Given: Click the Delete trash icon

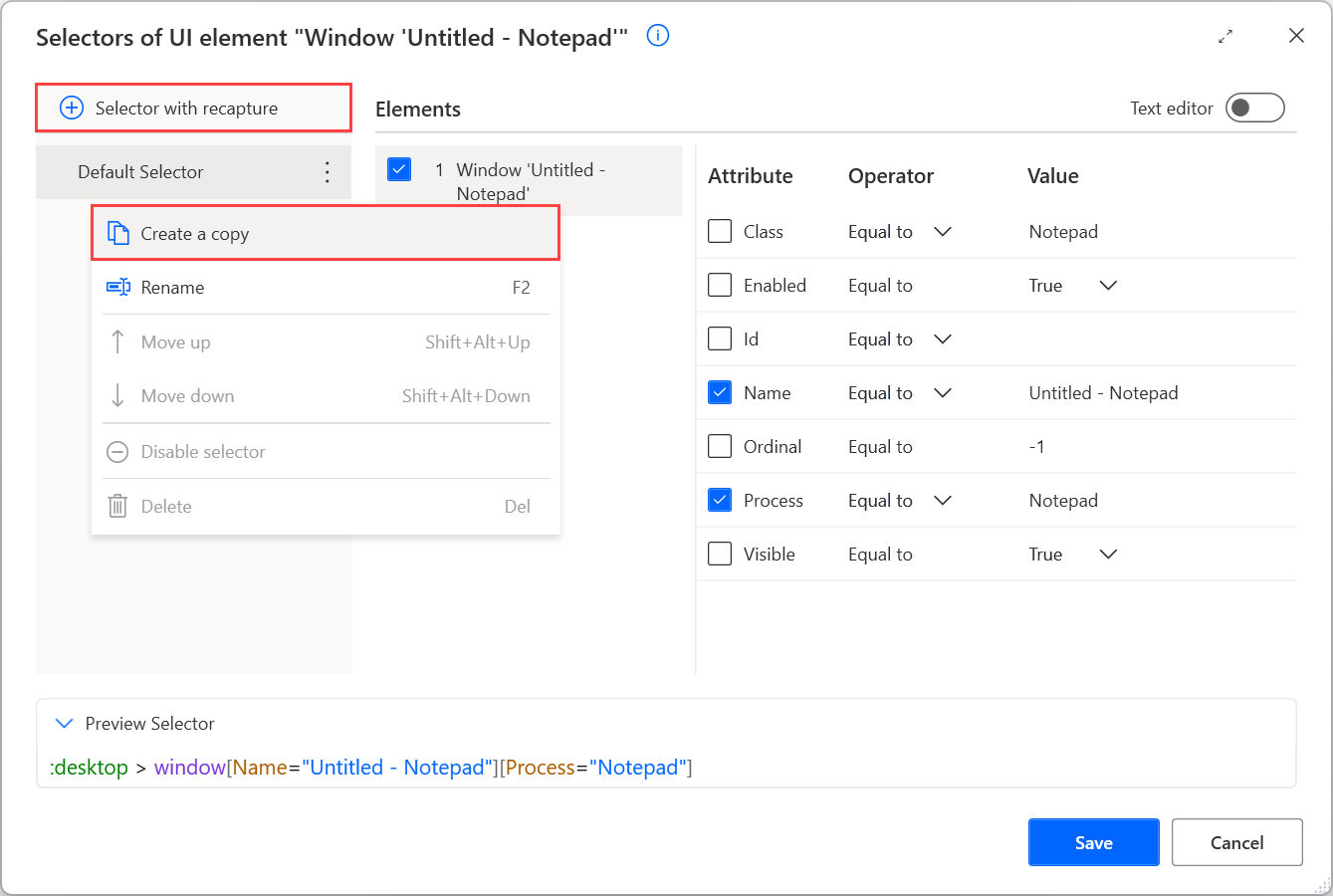Looking at the screenshot, I should click(x=117, y=506).
